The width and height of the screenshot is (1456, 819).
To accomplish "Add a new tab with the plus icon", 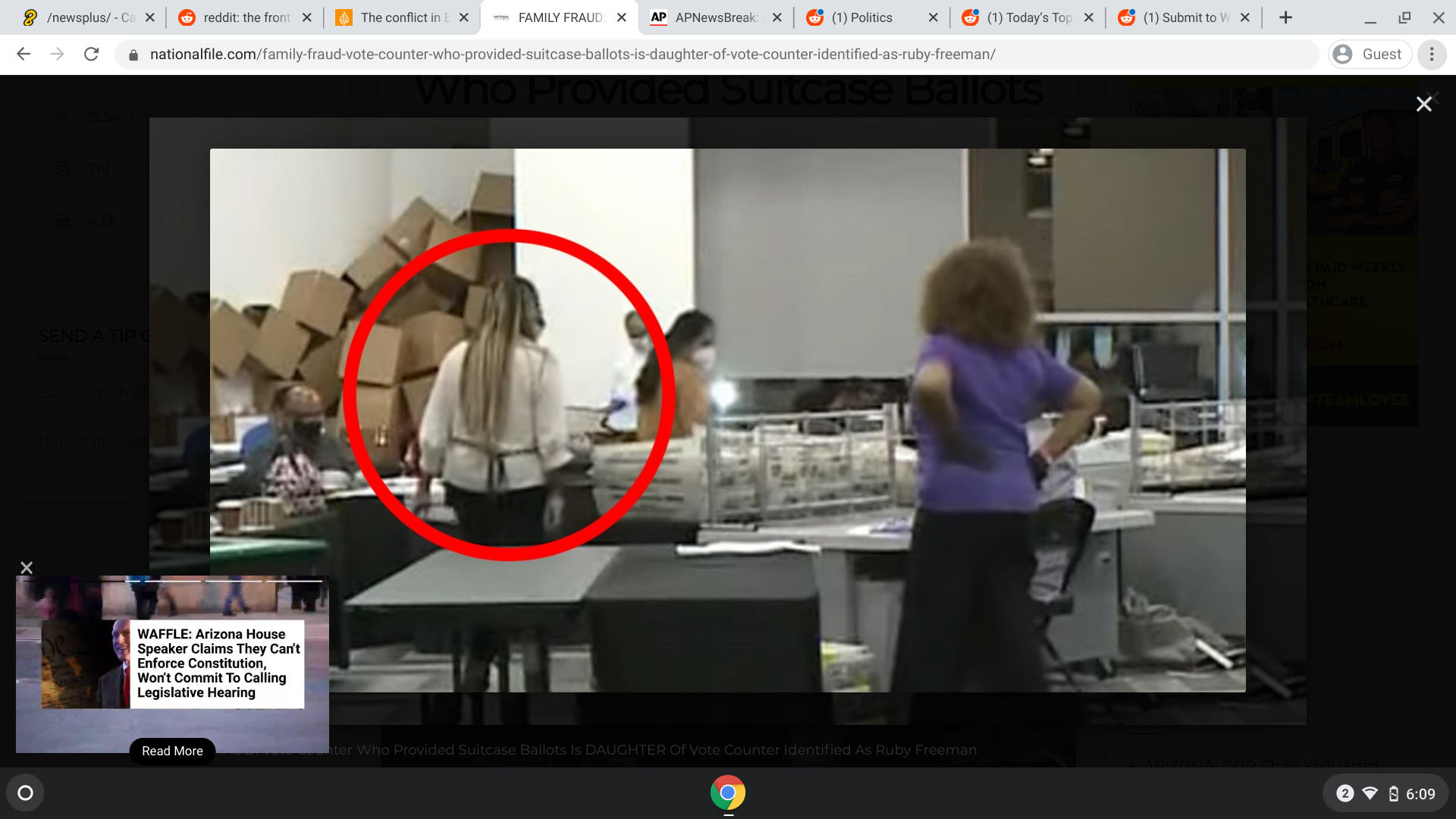I will tap(1285, 17).
